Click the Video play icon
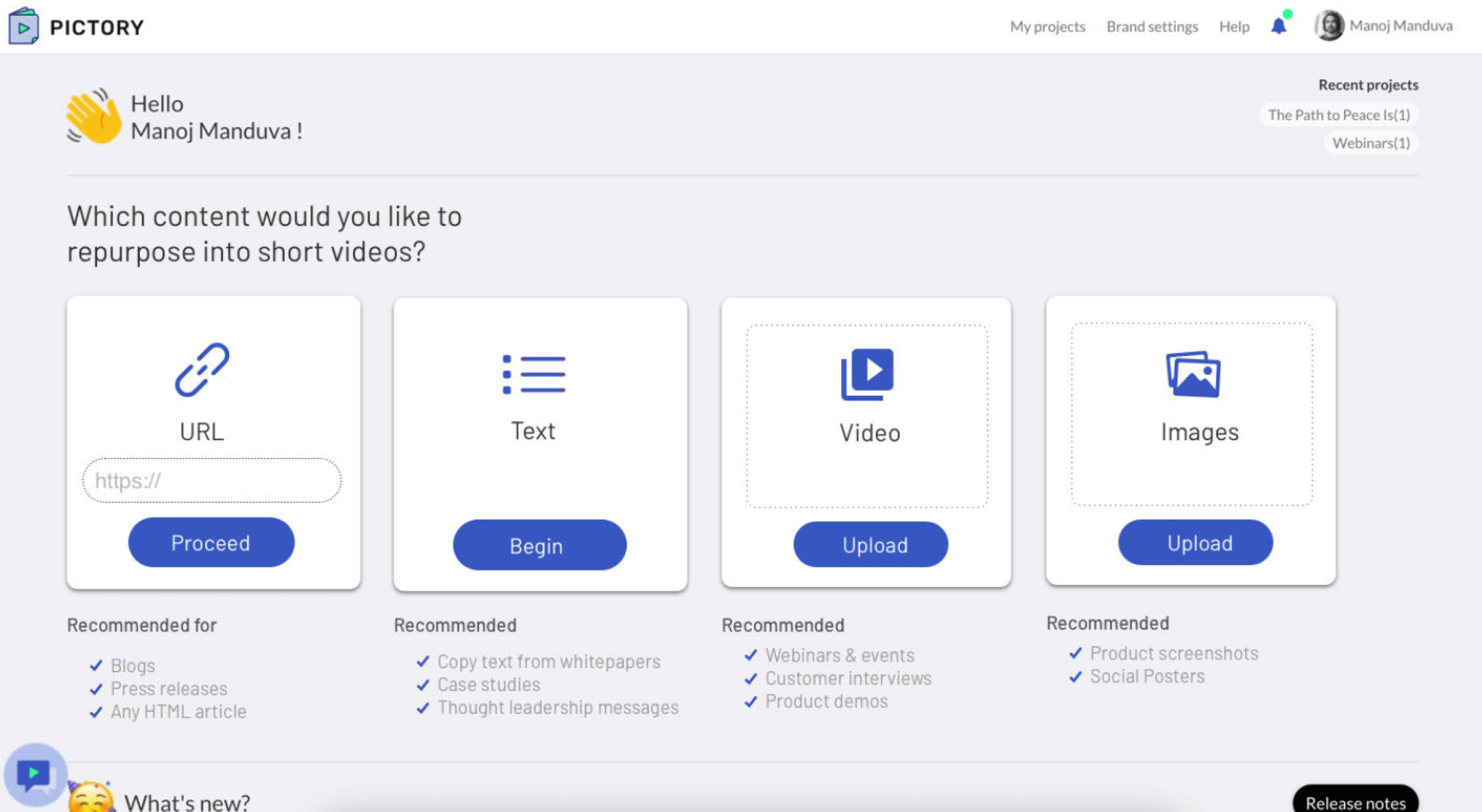 click(x=867, y=374)
